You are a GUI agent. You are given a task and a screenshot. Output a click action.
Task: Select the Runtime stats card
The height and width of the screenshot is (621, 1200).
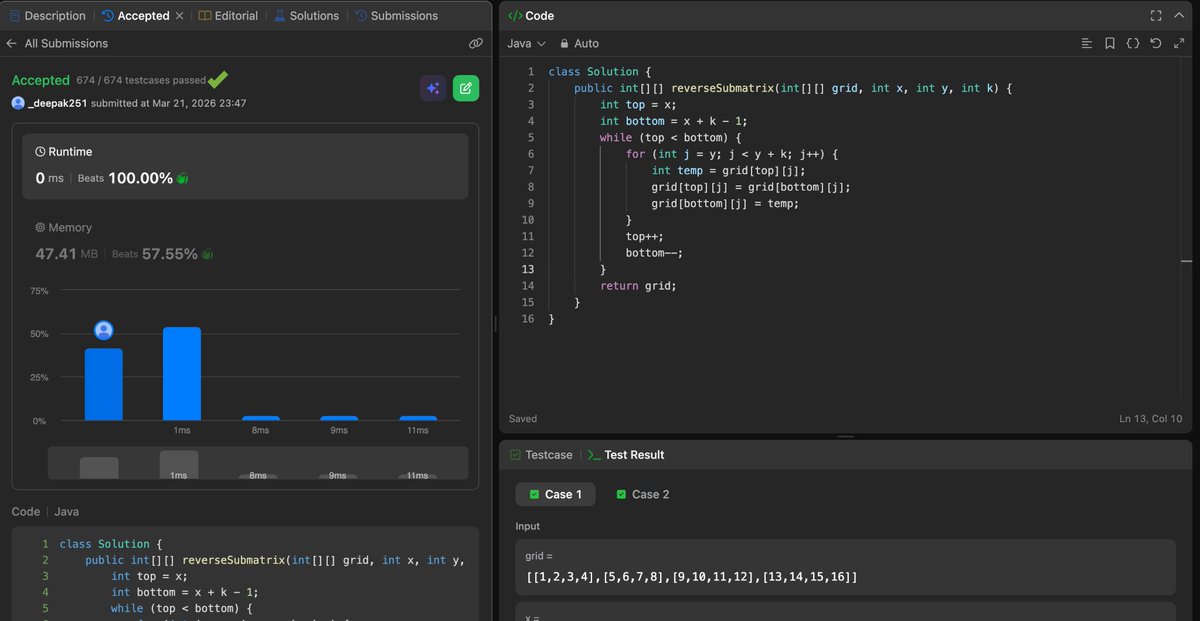[x=245, y=167]
